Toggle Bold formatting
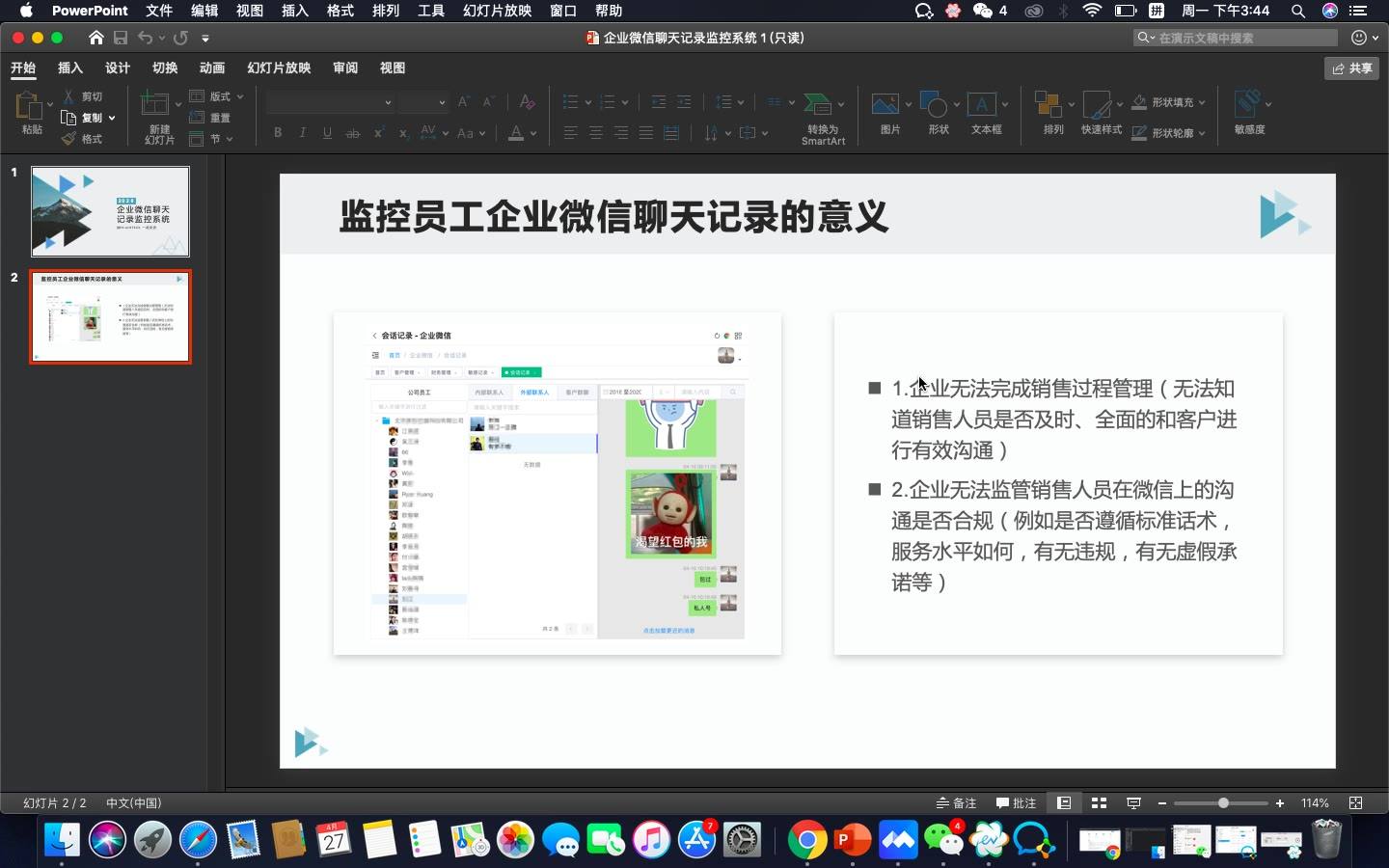1389x868 pixels. 278,133
